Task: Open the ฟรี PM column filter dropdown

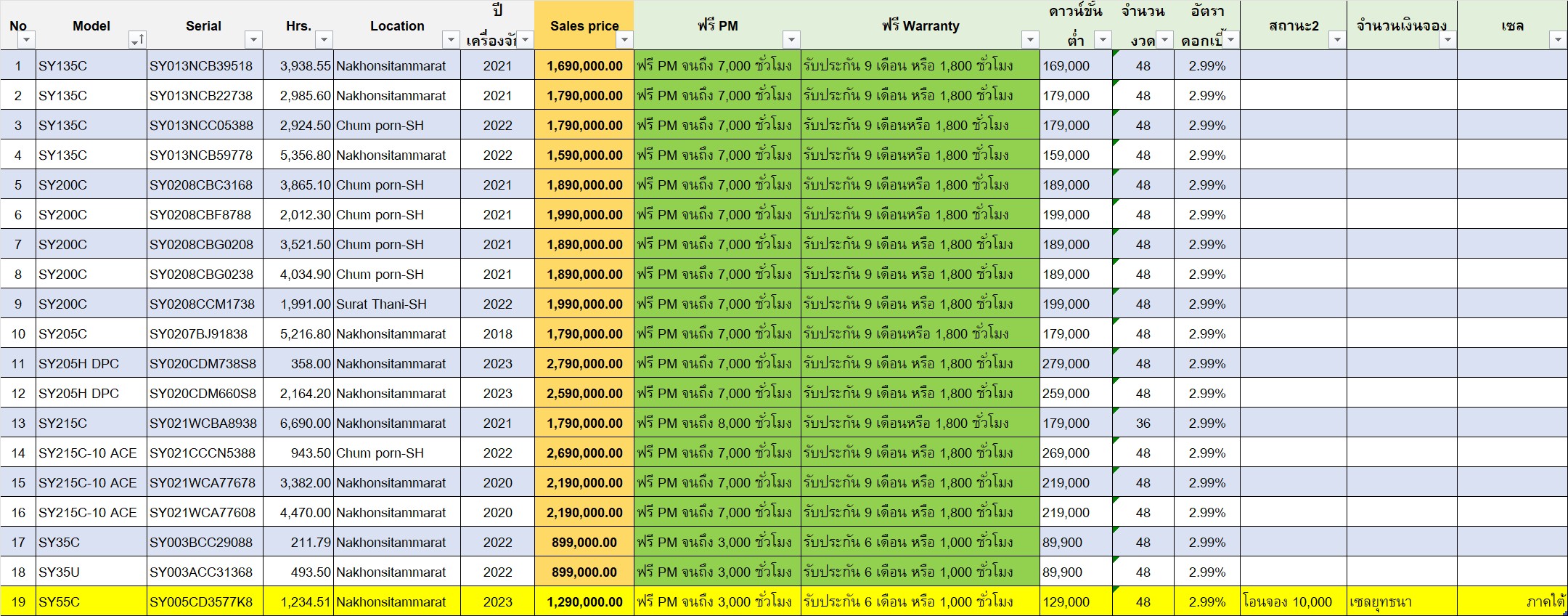Action: pos(792,40)
